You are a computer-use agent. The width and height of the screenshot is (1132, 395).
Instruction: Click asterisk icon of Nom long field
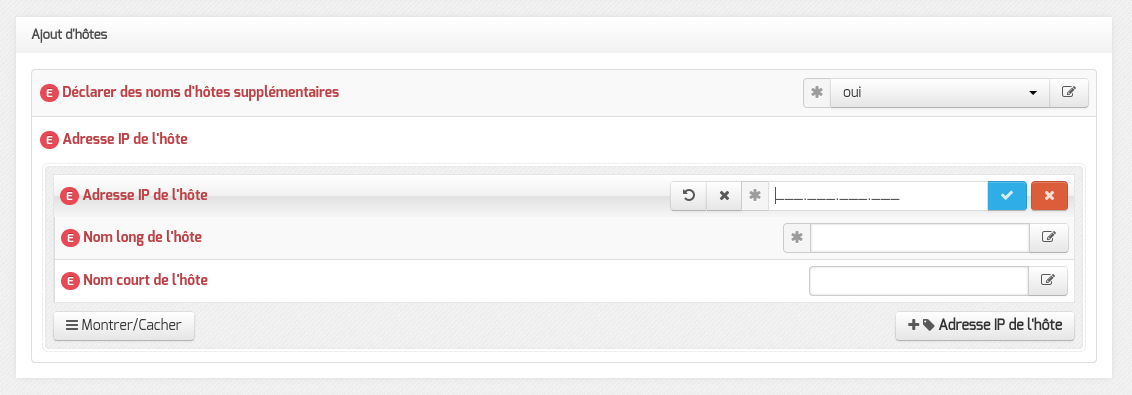click(x=797, y=238)
